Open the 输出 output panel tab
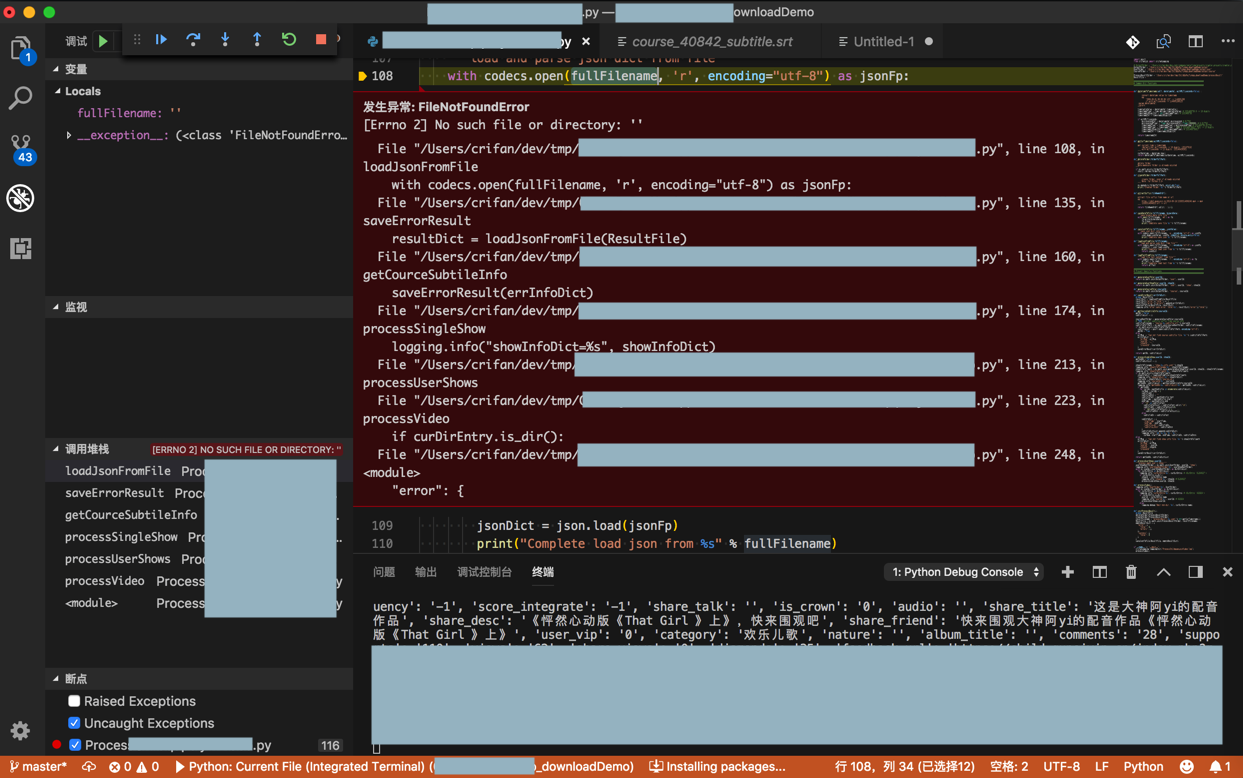The width and height of the screenshot is (1243, 778). 426,572
